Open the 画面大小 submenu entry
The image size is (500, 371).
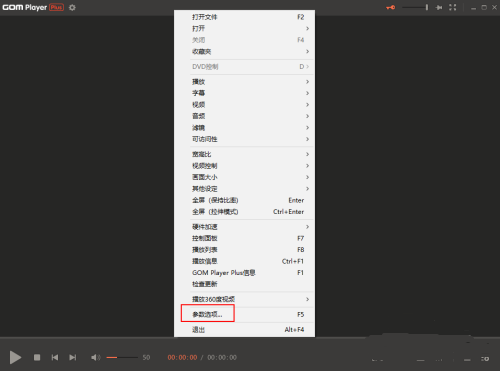coord(244,177)
